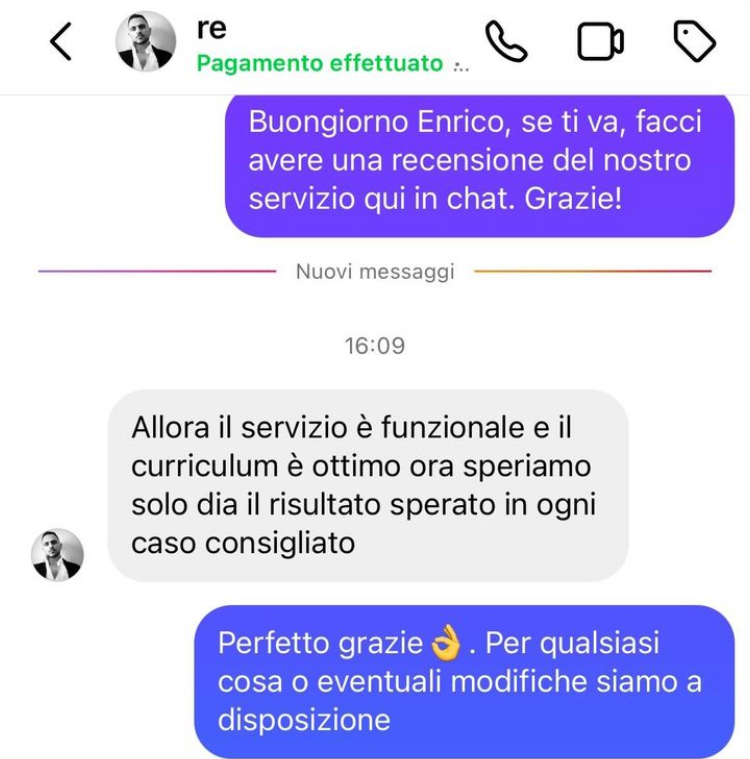Open the label tag icon
This screenshot has width=750, height=759.
tap(694, 41)
